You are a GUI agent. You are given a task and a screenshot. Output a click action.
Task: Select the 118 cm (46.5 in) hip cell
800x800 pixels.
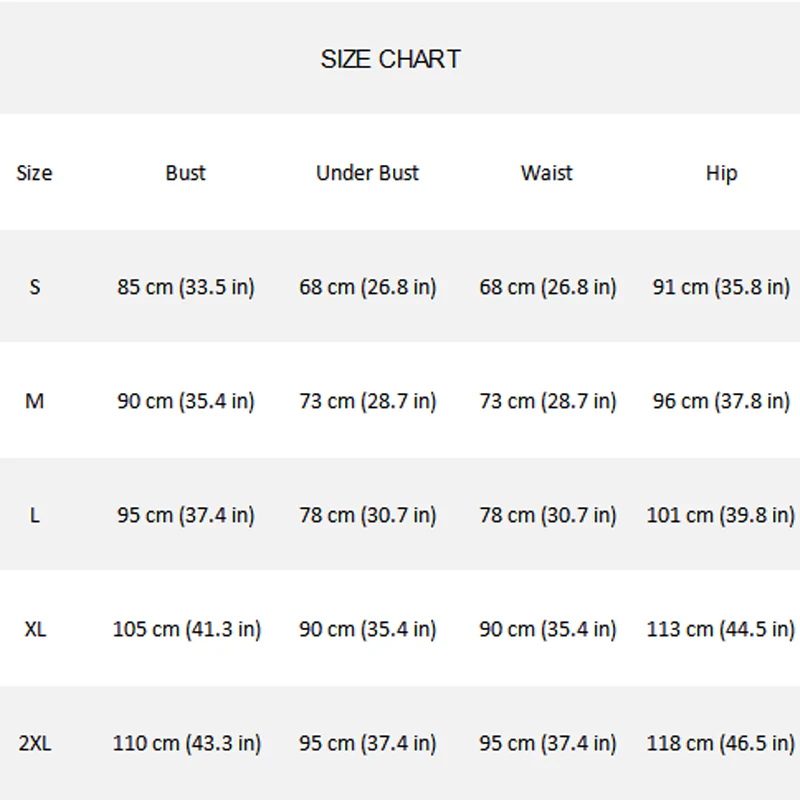tap(721, 744)
